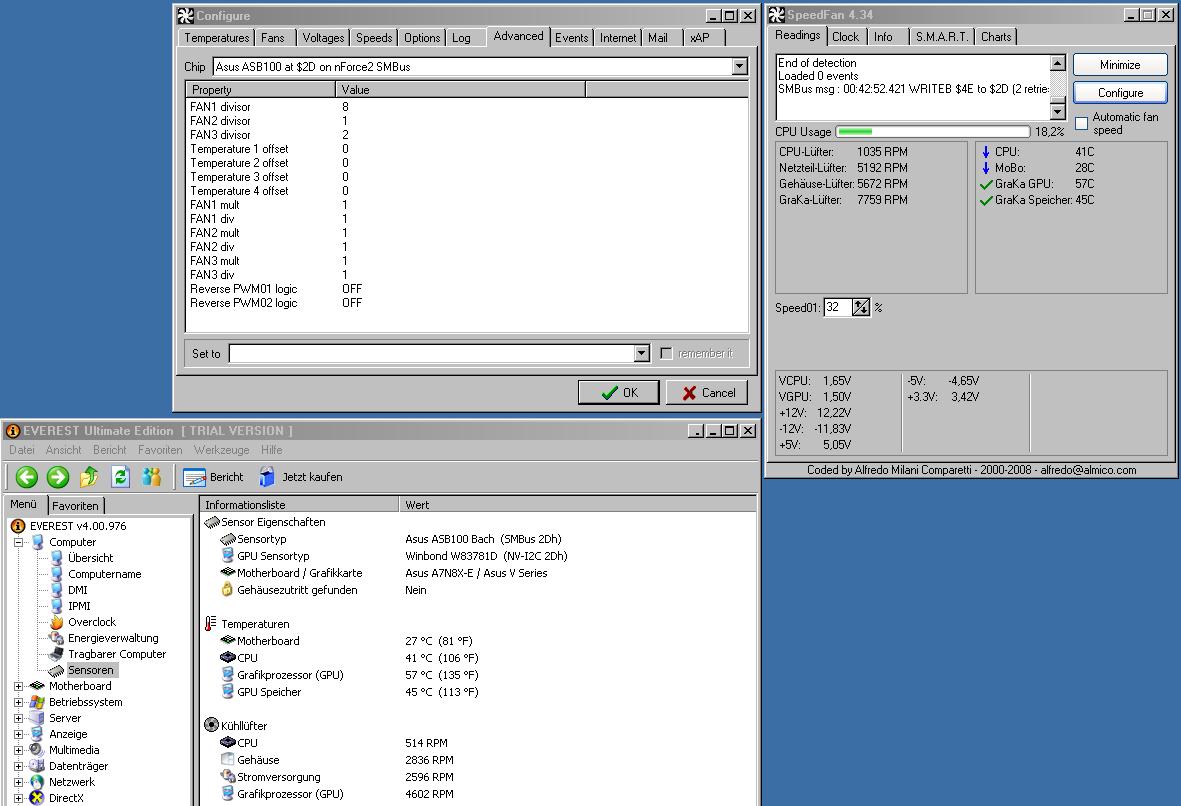Open the Clock tab in SpeedFan
The width and height of the screenshot is (1181, 806).
click(845, 37)
